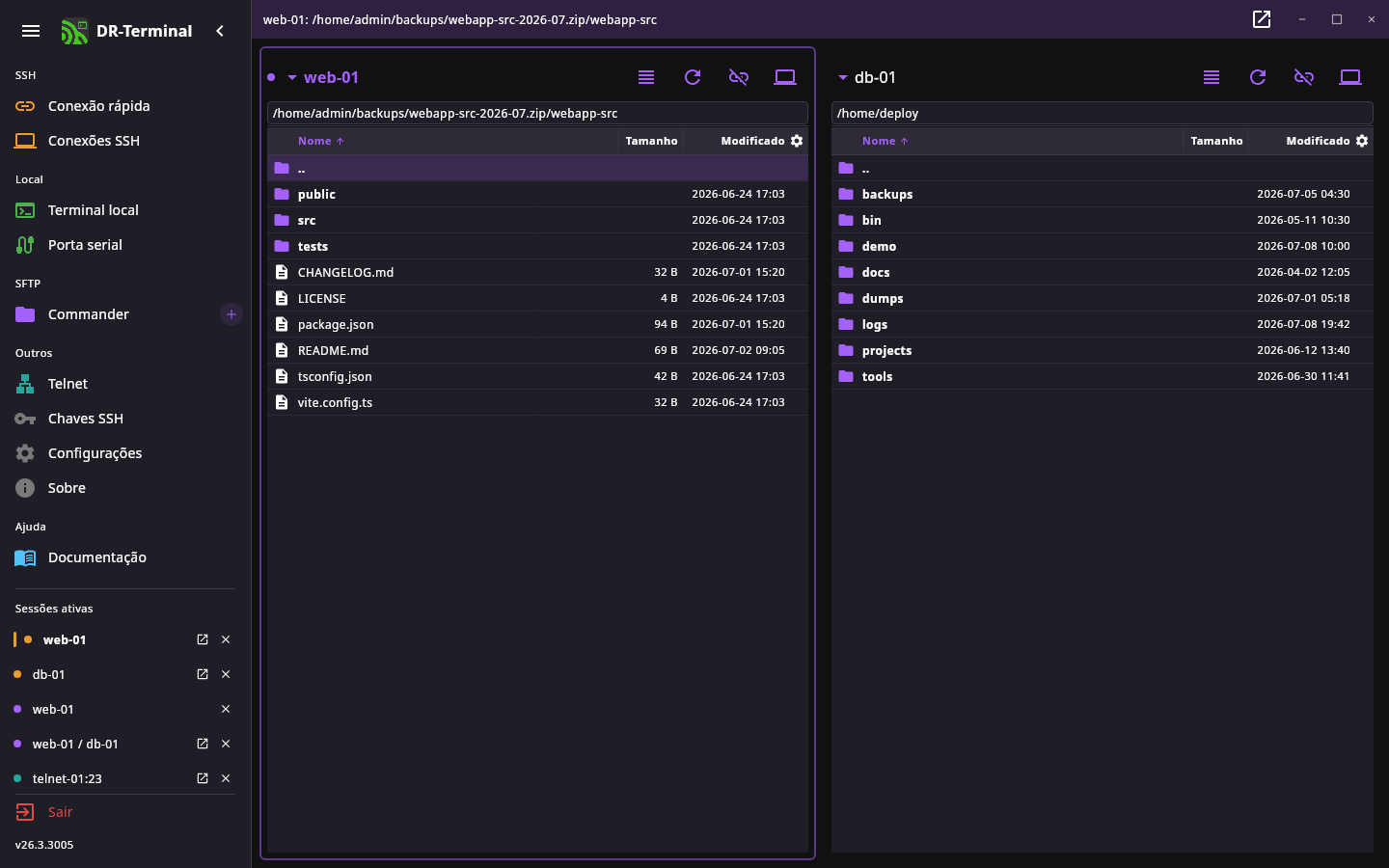The width and height of the screenshot is (1389, 868).
Task: Open the list view menu in db-01 panel
Action: pos(1212,77)
